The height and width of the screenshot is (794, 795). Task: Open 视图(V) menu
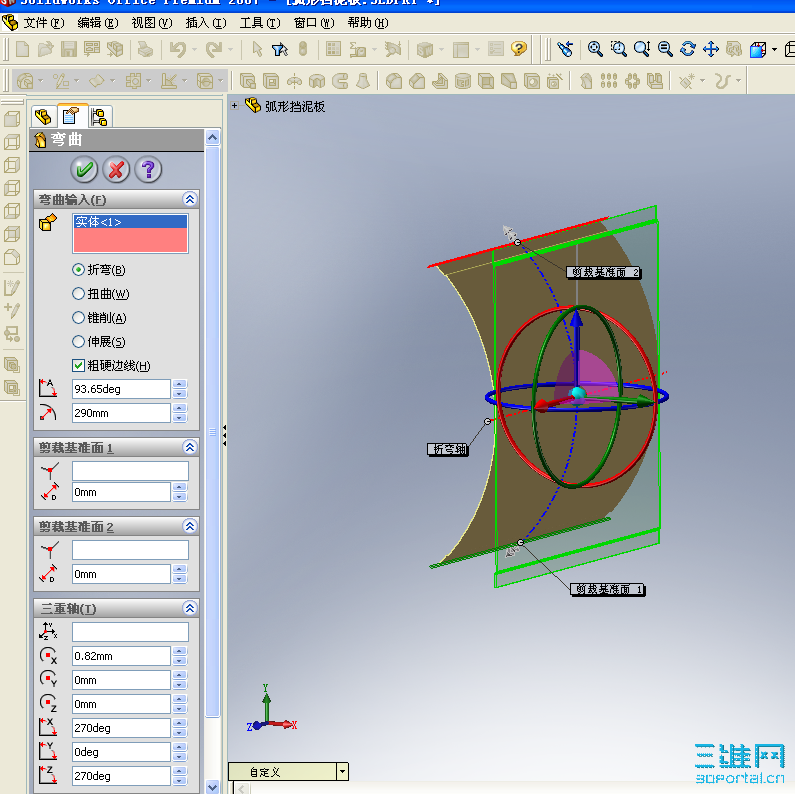[152, 23]
